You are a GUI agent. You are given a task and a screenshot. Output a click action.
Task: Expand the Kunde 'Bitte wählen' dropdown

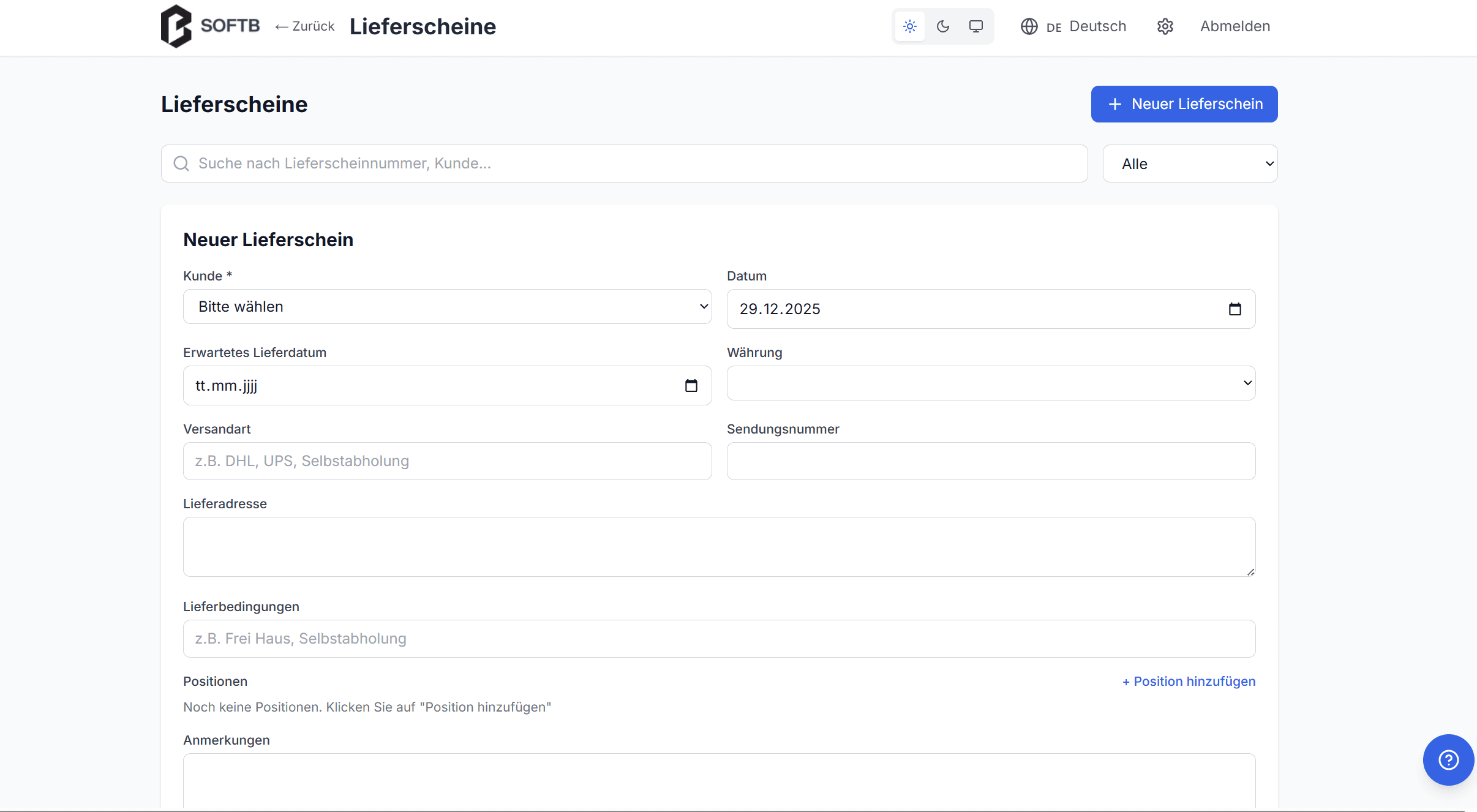click(447, 307)
